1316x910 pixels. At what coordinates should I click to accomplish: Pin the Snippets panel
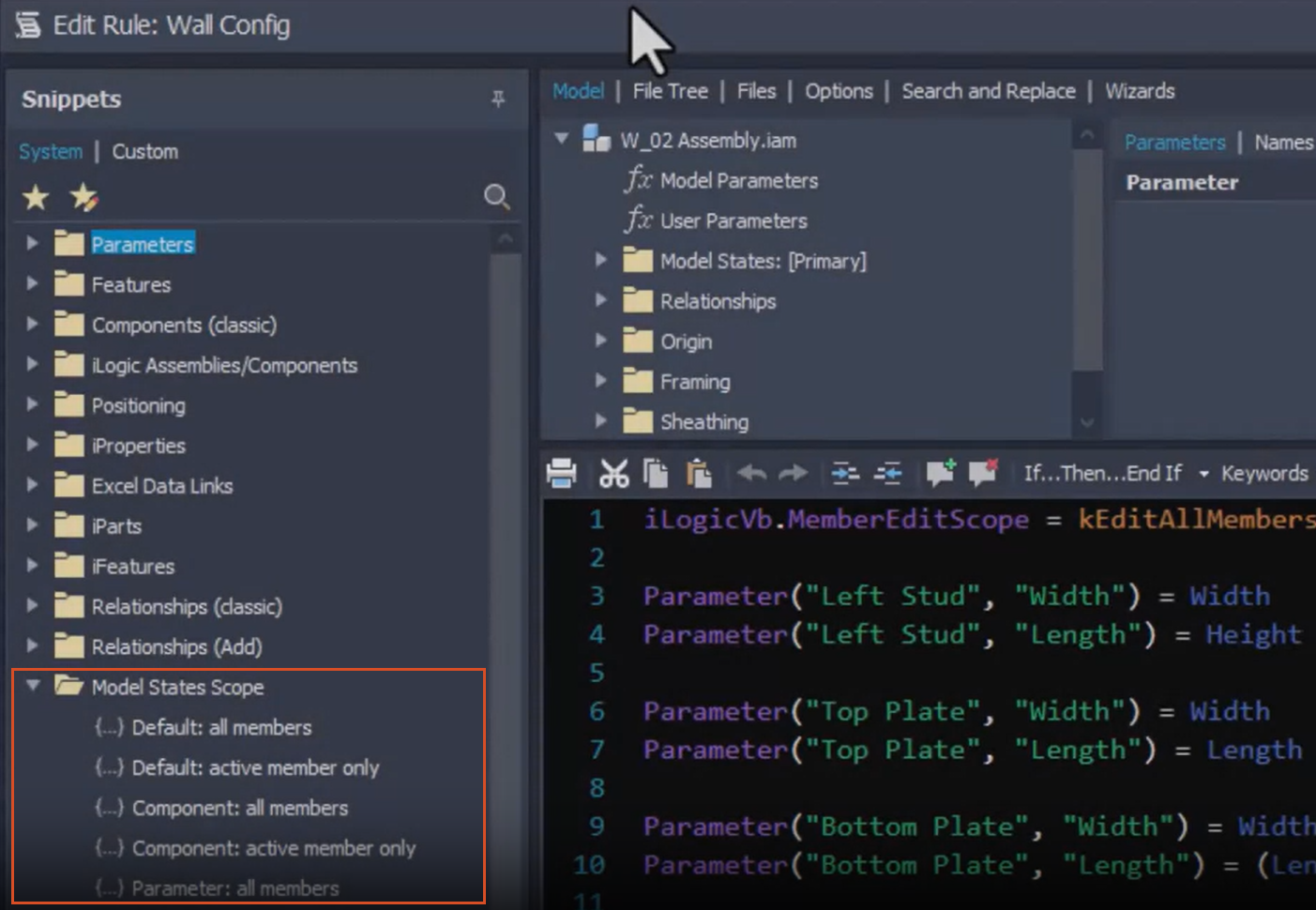pyautogui.click(x=498, y=99)
